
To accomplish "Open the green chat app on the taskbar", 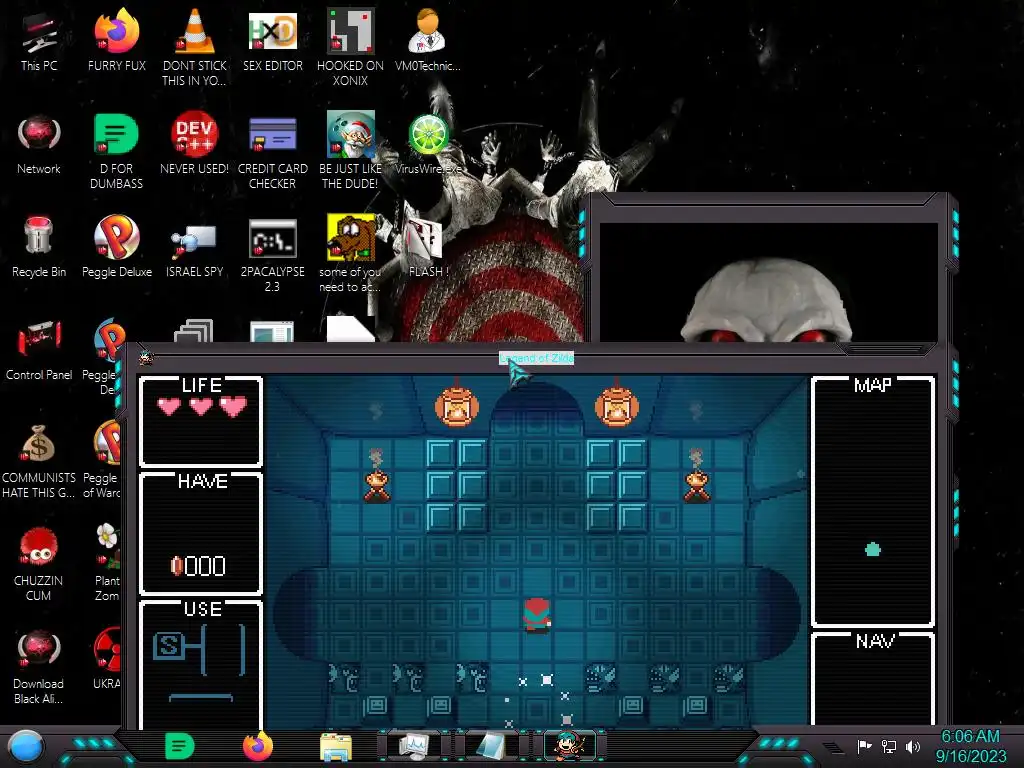I will pos(180,746).
